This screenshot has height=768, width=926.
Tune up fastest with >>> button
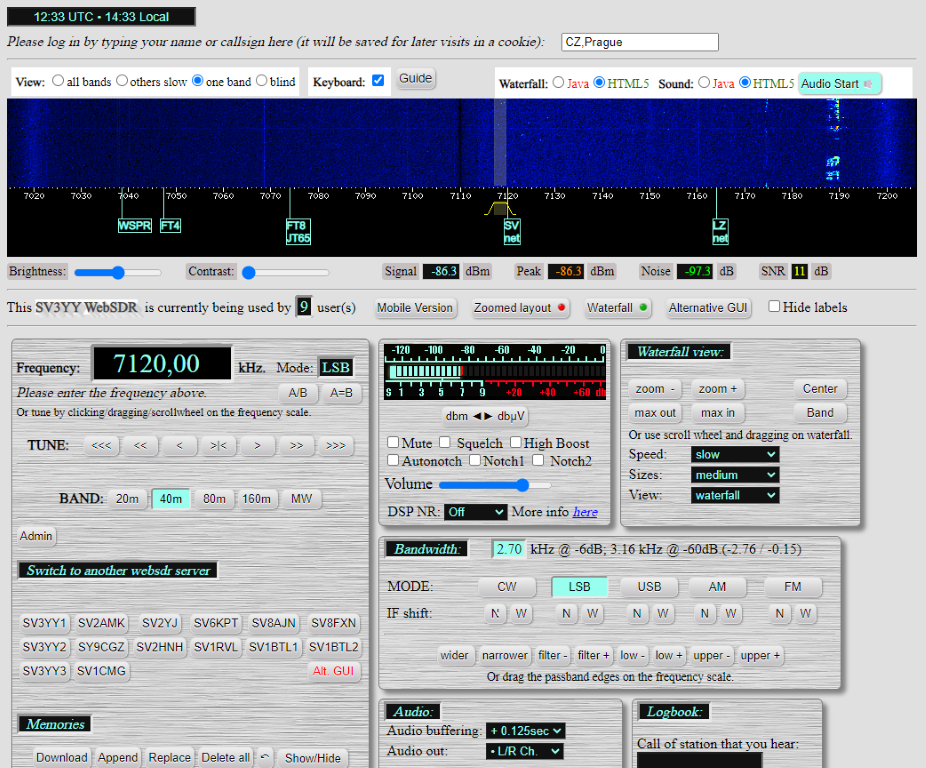[x=335, y=445]
